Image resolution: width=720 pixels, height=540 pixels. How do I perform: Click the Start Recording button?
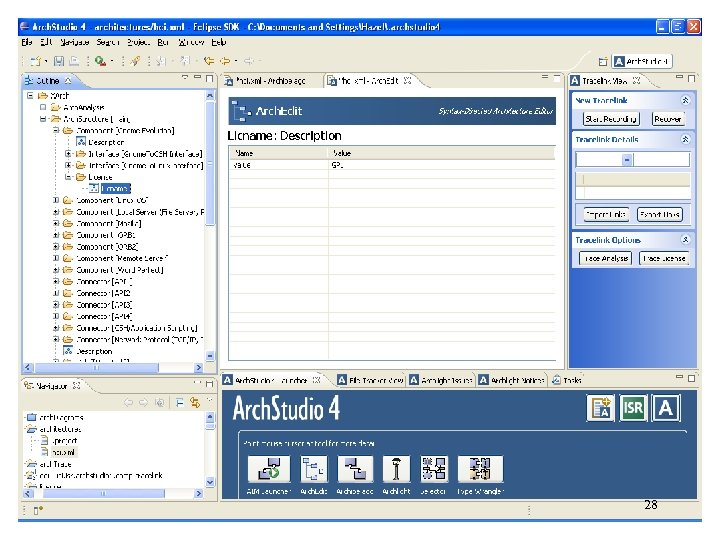click(611, 119)
